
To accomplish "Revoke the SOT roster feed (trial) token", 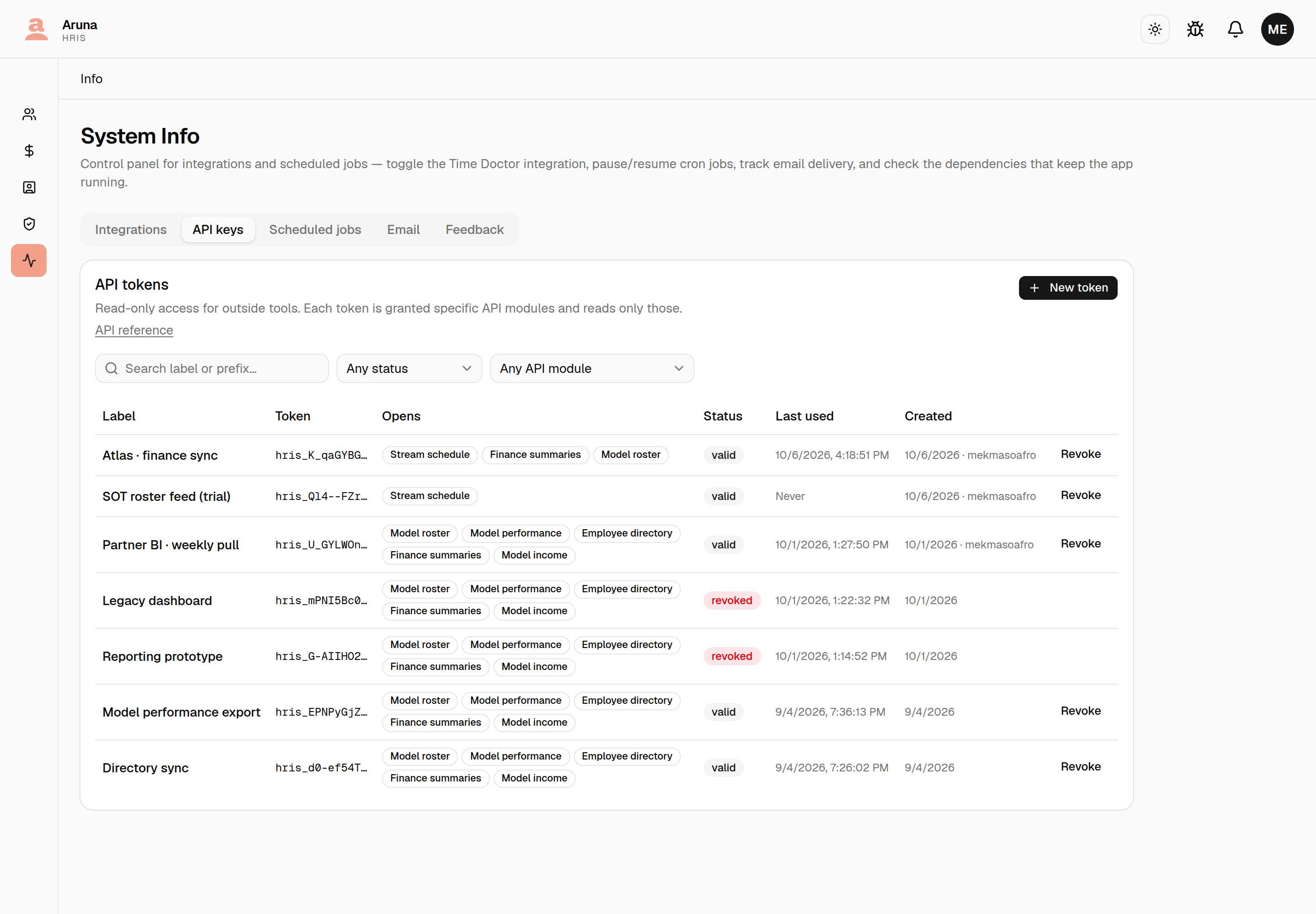I will [x=1080, y=495].
